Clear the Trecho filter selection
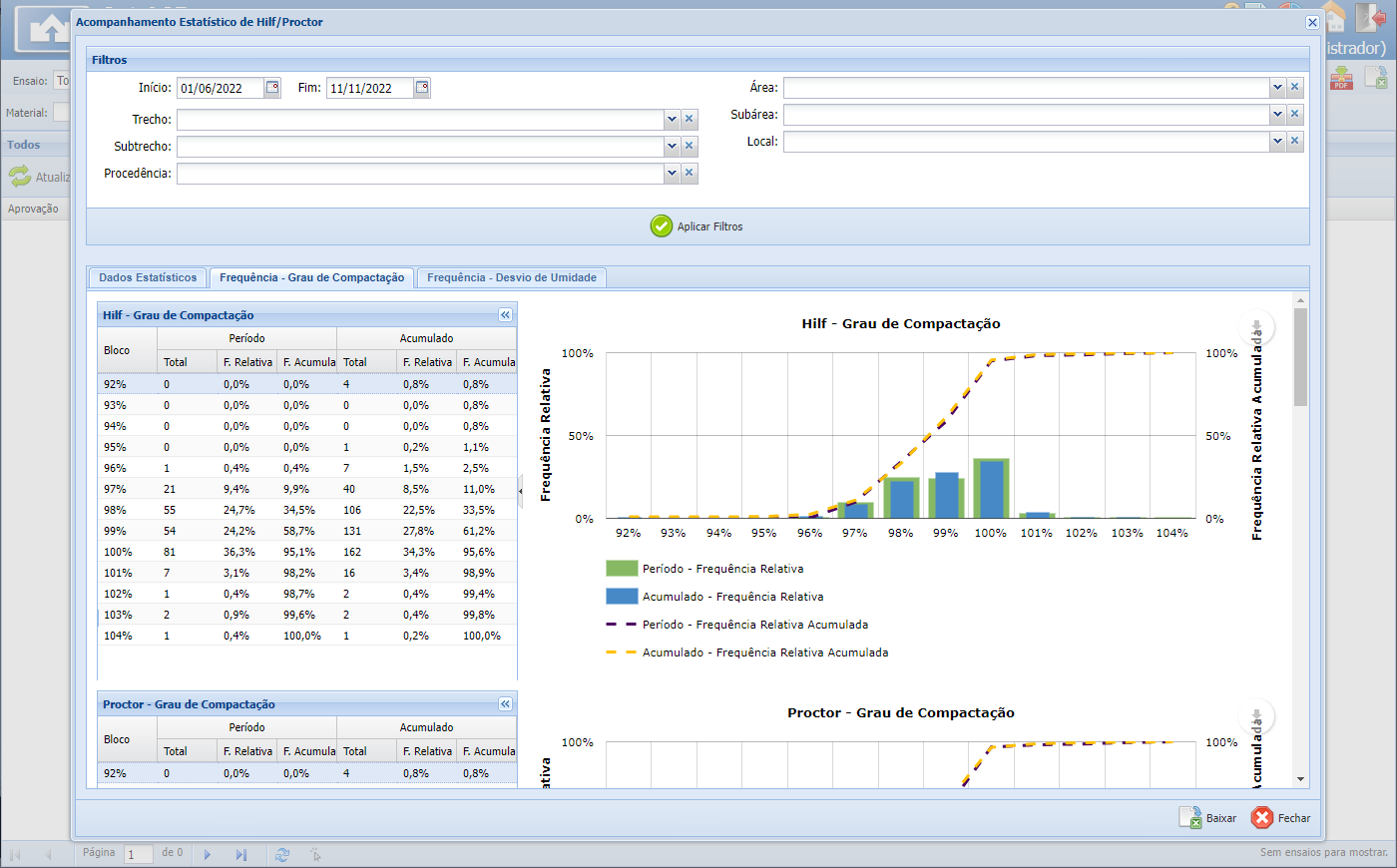1397x868 pixels. click(689, 119)
